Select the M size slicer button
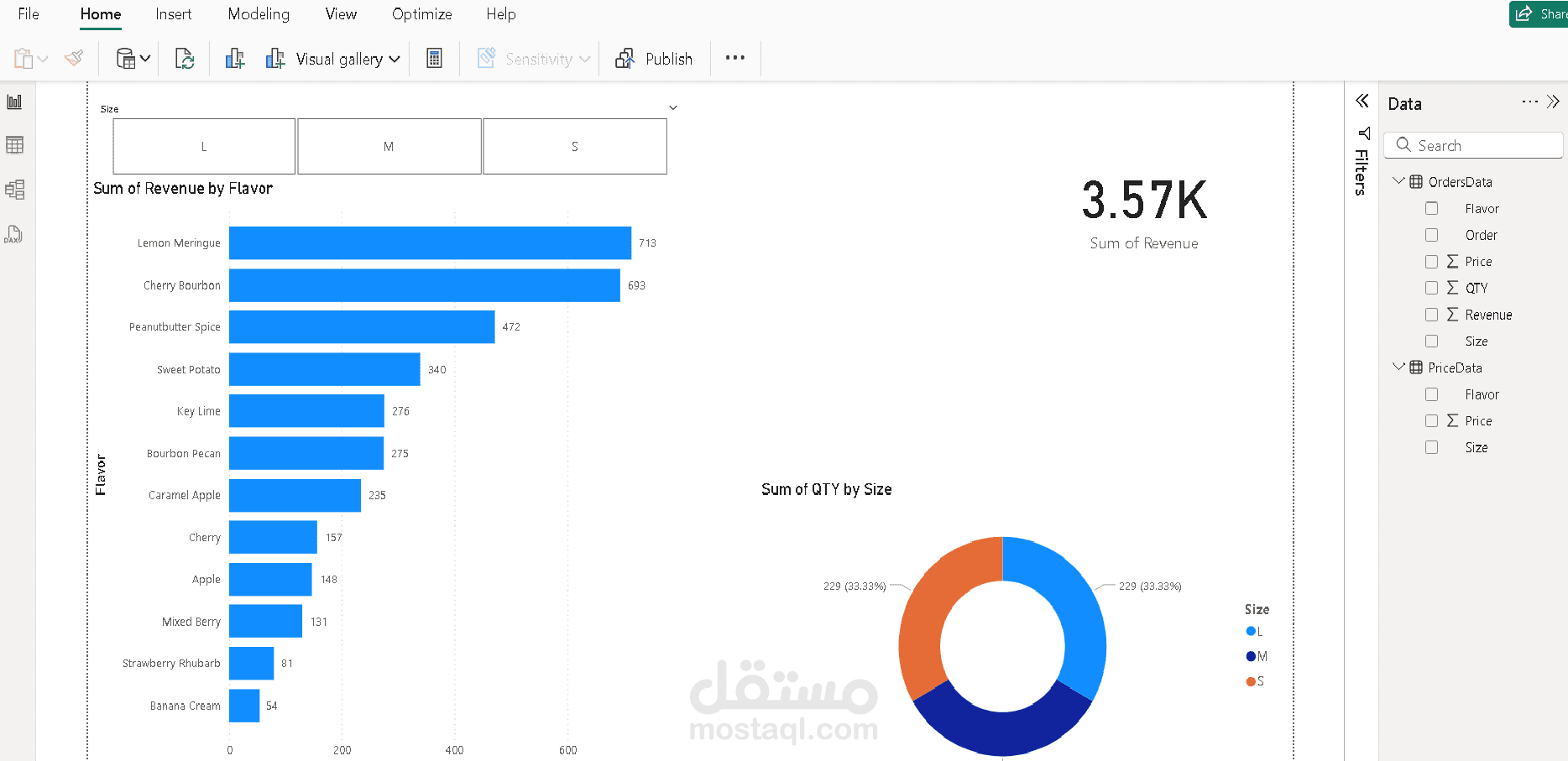 [389, 146]
